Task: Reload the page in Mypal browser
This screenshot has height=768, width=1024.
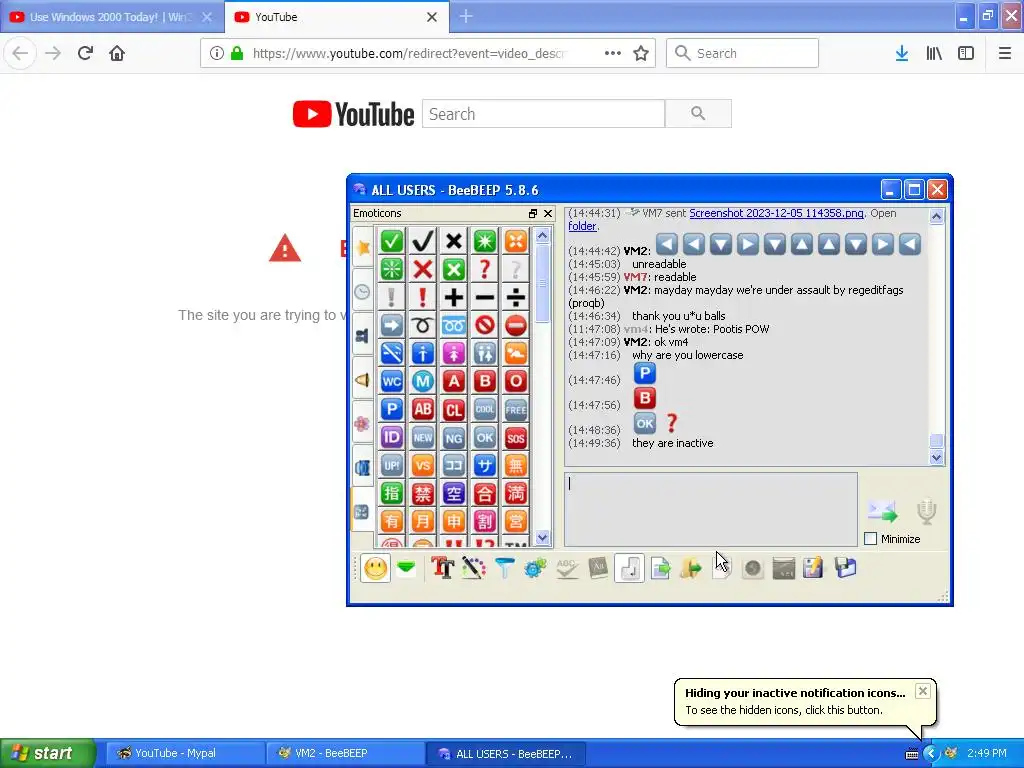Action: (x=85, y=53)
